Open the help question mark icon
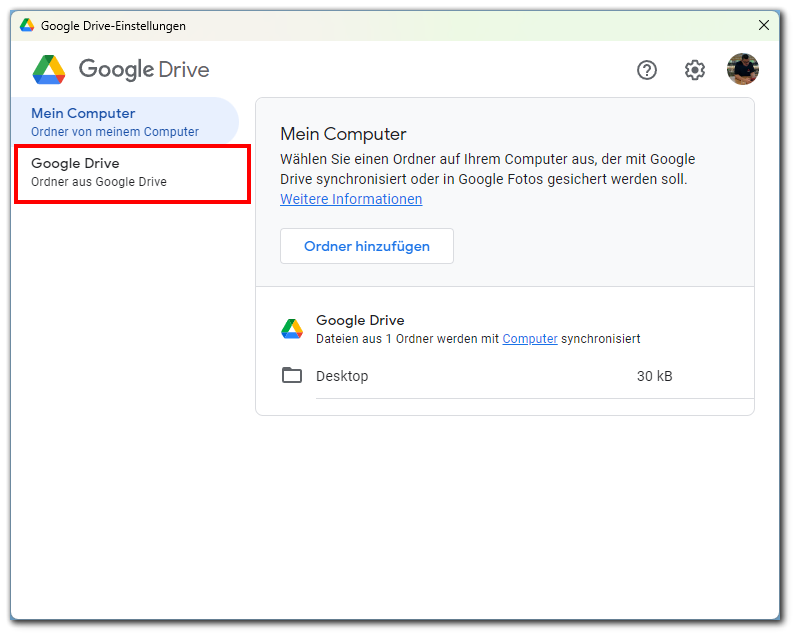798x638 pixels. pos(647,70)
